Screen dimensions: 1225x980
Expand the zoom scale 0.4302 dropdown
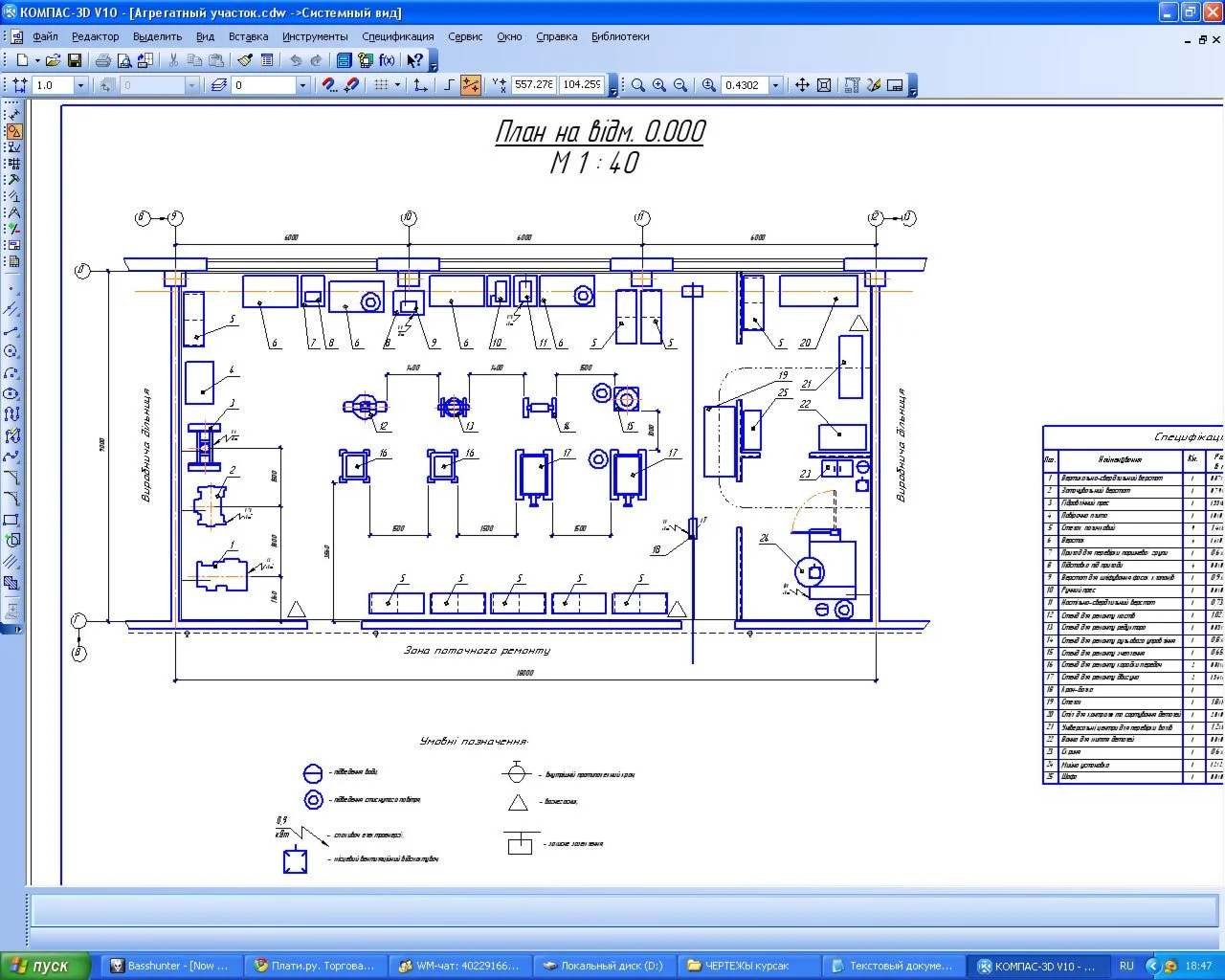(x=775, y=85)
